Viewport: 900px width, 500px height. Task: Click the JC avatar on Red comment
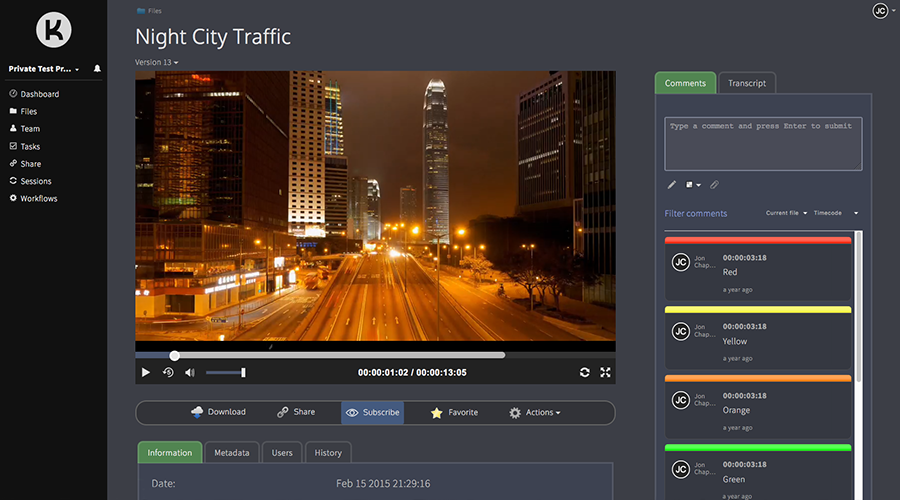point(681,262)
